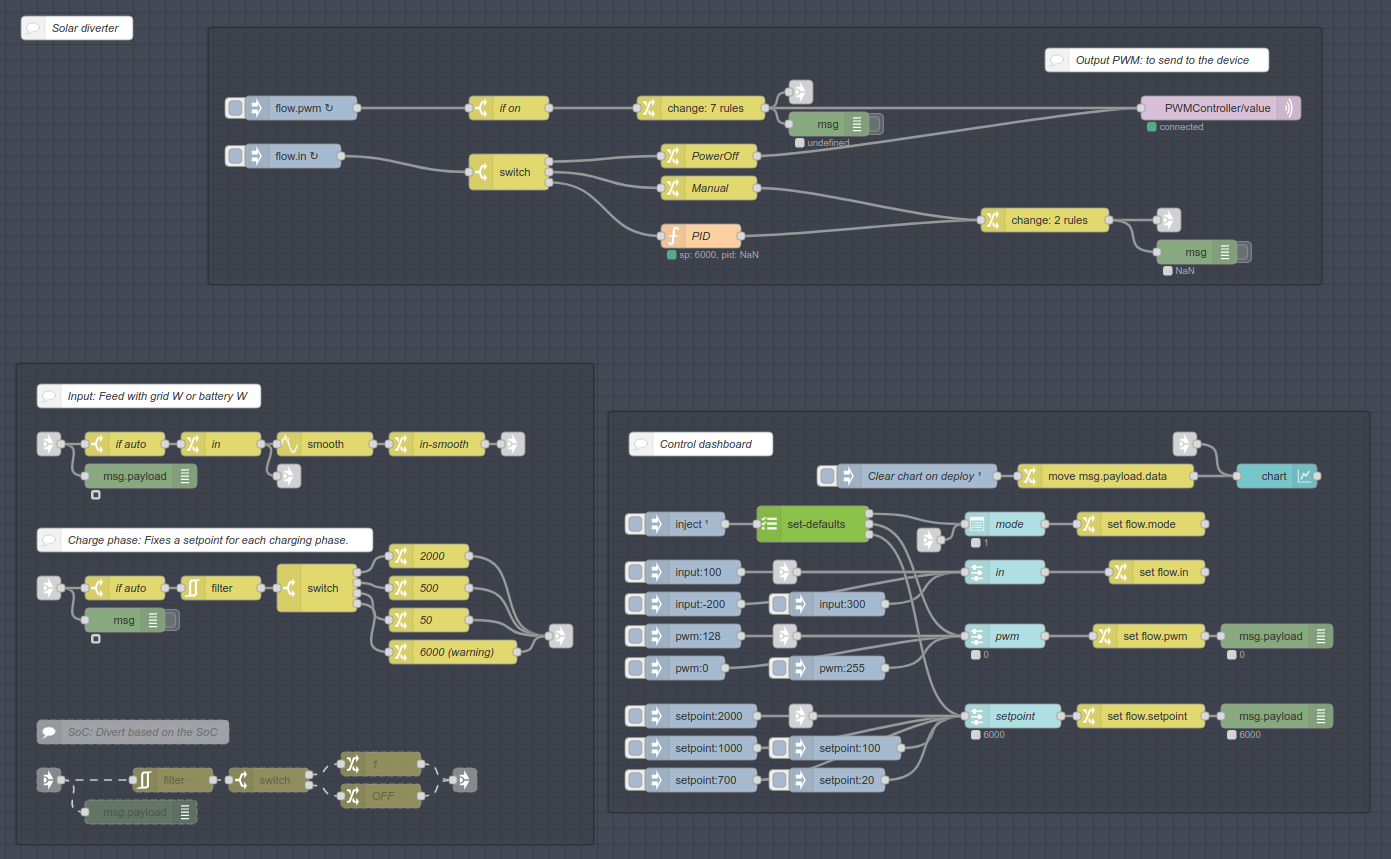Viewport: 1391px width, 859px height.
Task: Select the link out node after in-smooth
Action: pyautogui.click(x=513, y=444)
